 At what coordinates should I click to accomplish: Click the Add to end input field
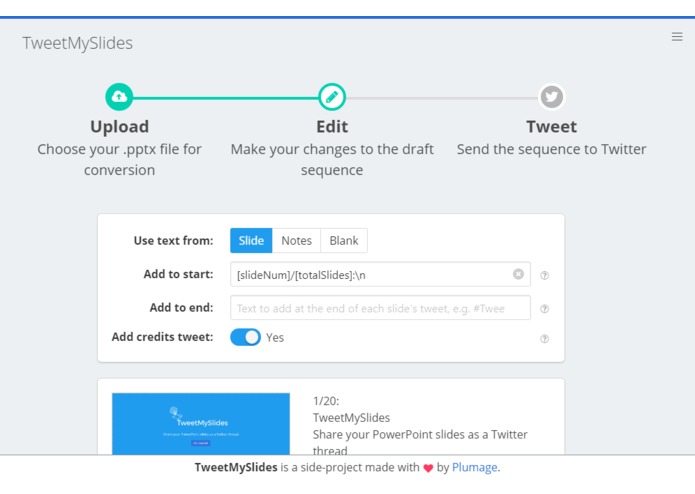click(380, 307)
